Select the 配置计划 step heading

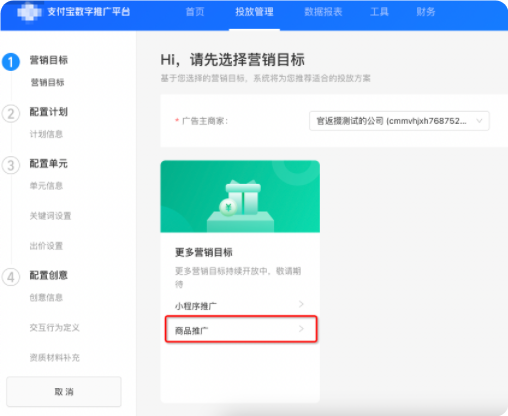(x=49, y=112)
